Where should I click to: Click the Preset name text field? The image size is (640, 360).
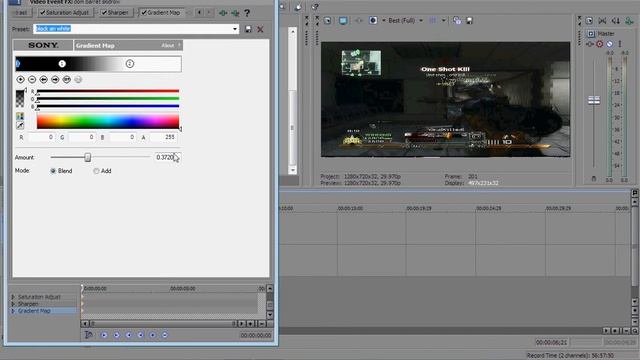[132, 29]
